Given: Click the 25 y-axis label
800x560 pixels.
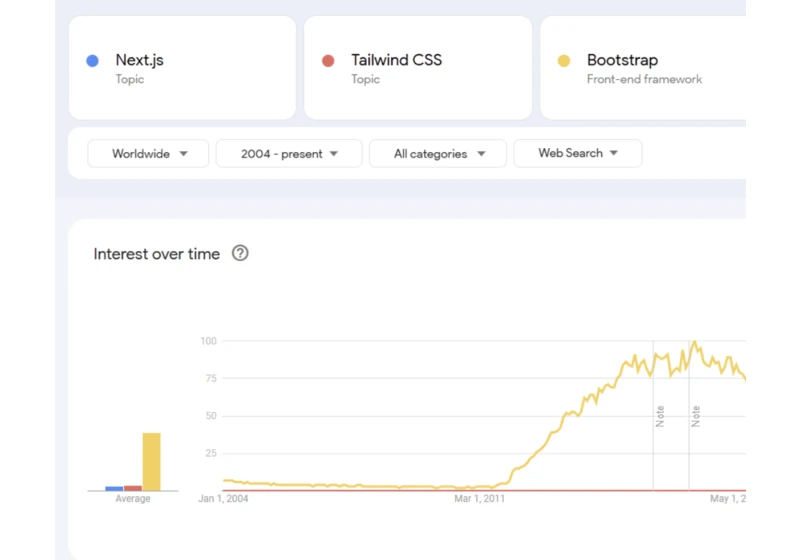Looking at the screenshot, I should click(x=211, y=453).
